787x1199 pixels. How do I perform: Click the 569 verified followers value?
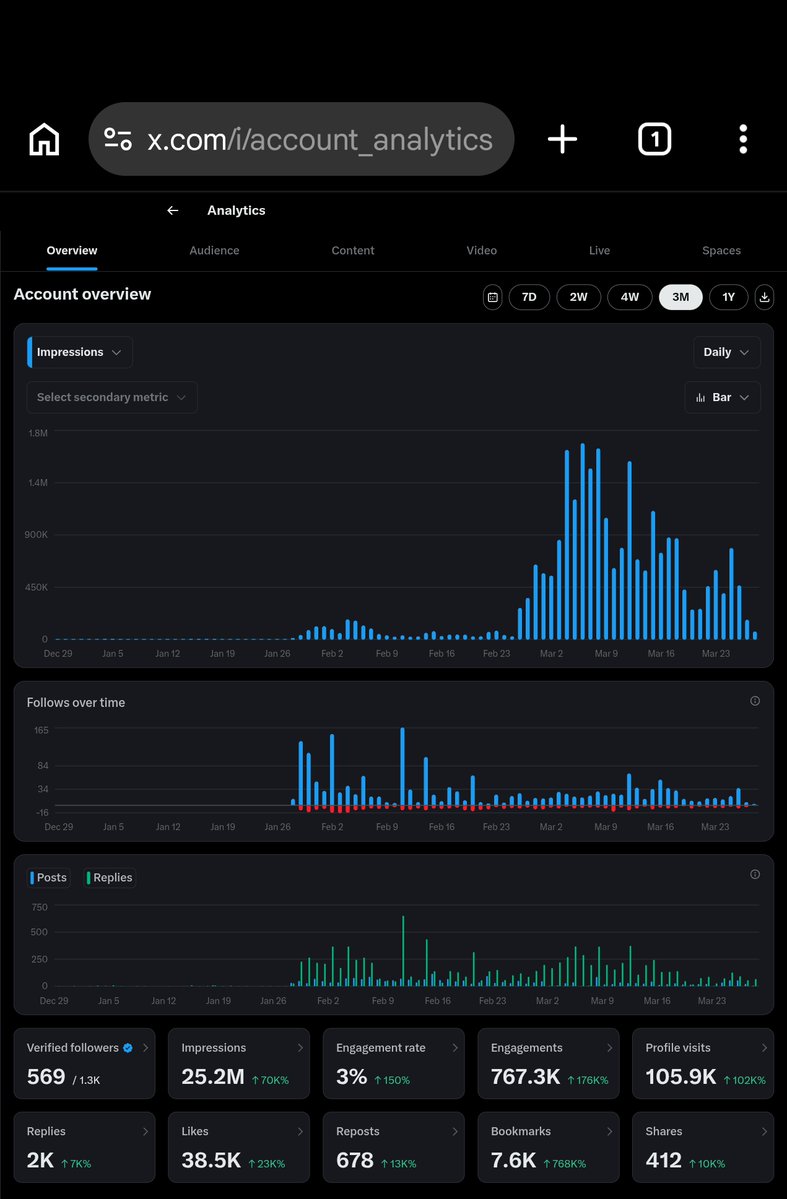click(46, 1077)
